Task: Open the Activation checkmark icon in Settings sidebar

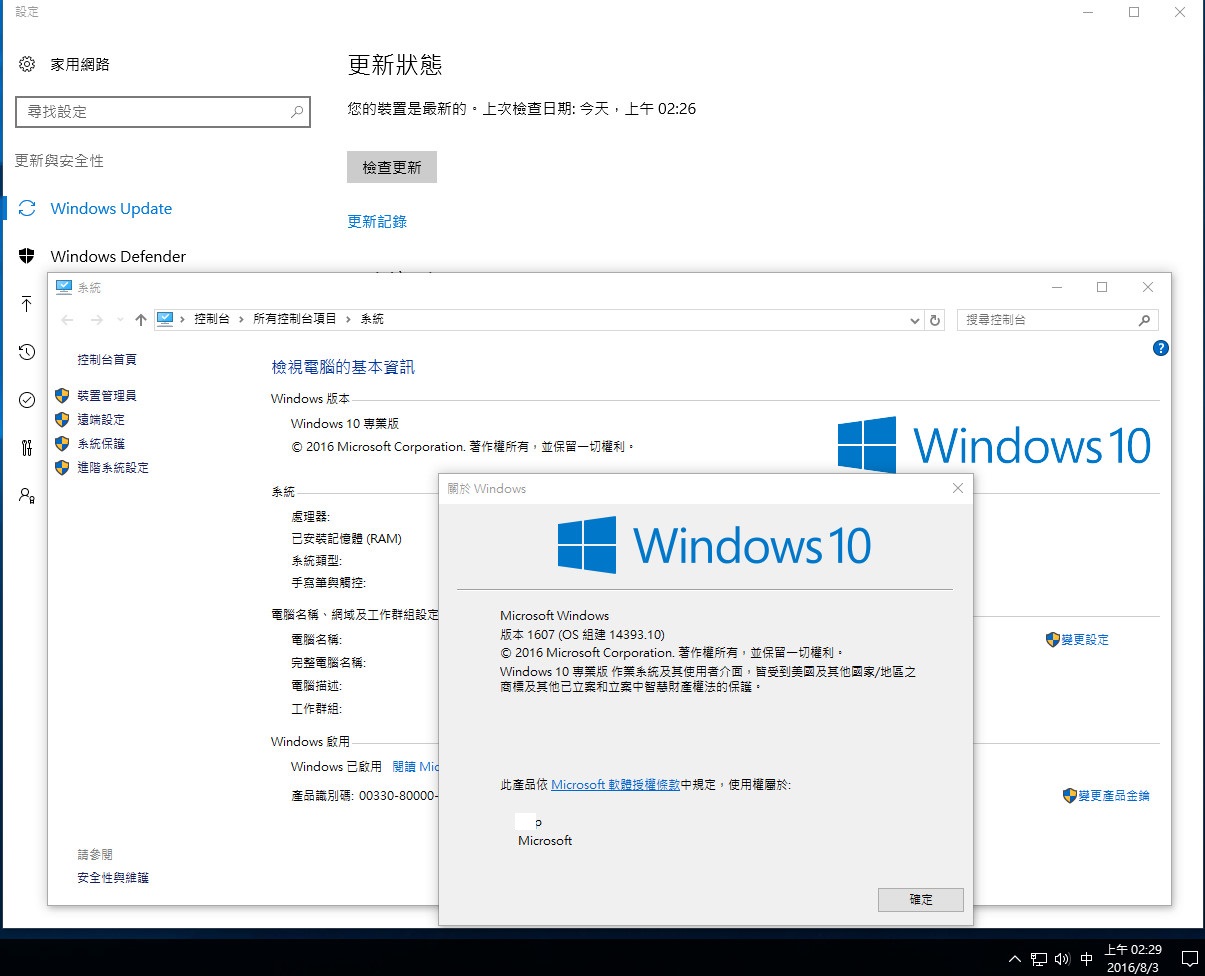Action: 27,400
